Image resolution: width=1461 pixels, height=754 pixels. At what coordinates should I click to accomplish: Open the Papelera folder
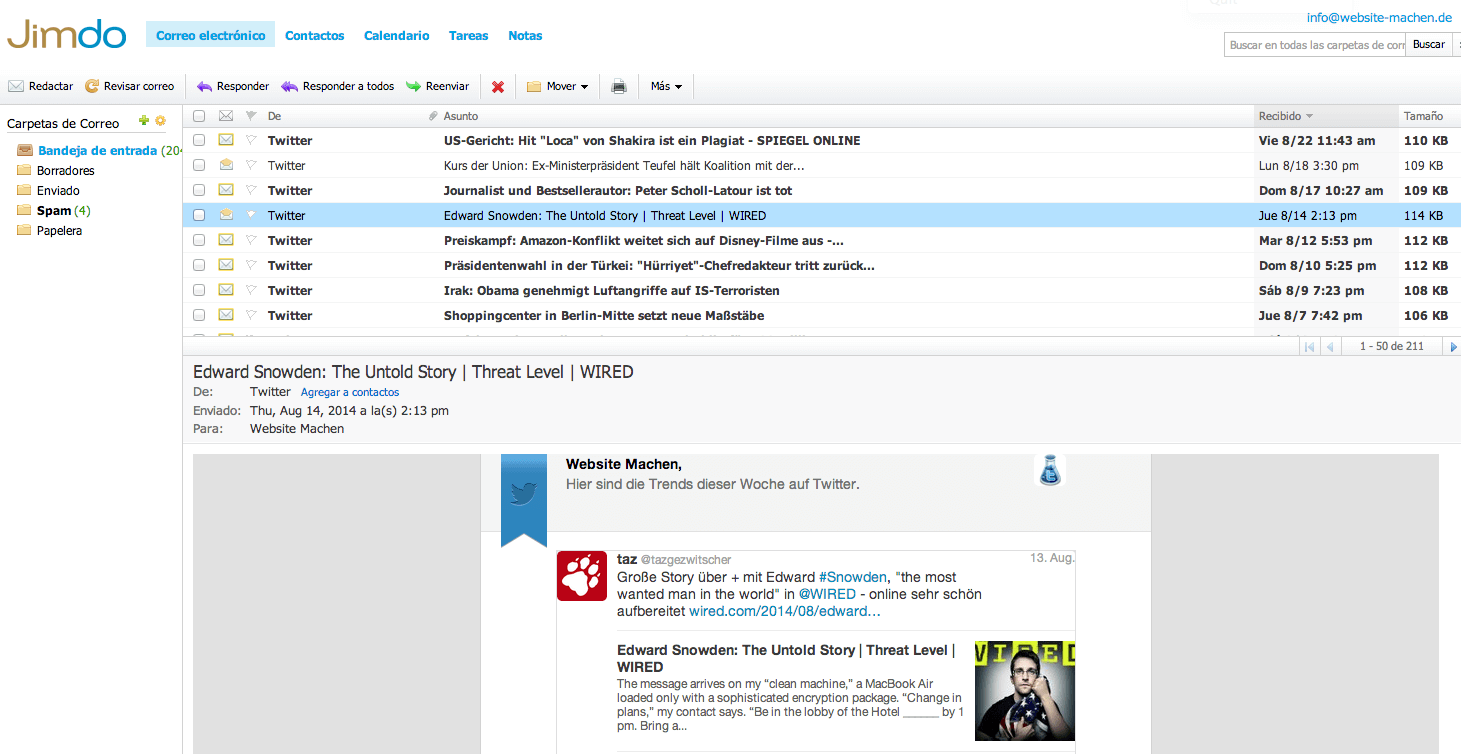pos(59,231)
